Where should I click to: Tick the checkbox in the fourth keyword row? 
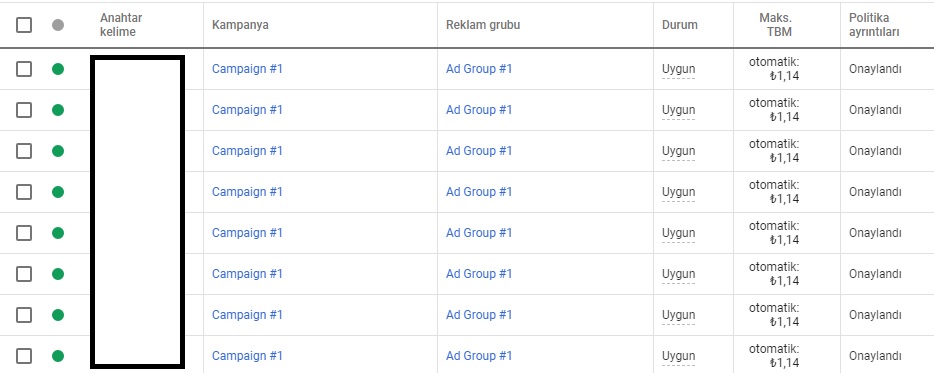[x=24, y=192]
